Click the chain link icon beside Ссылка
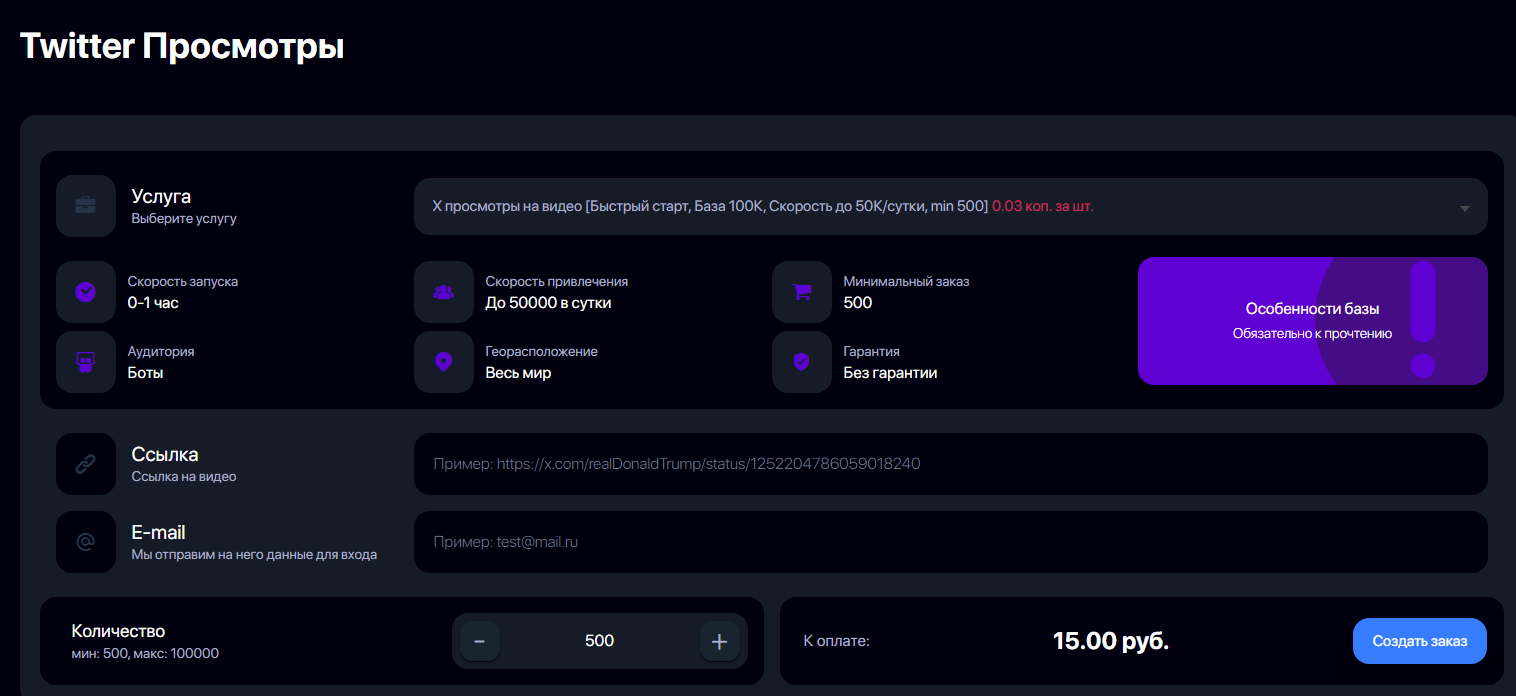 tap(86, 464)
